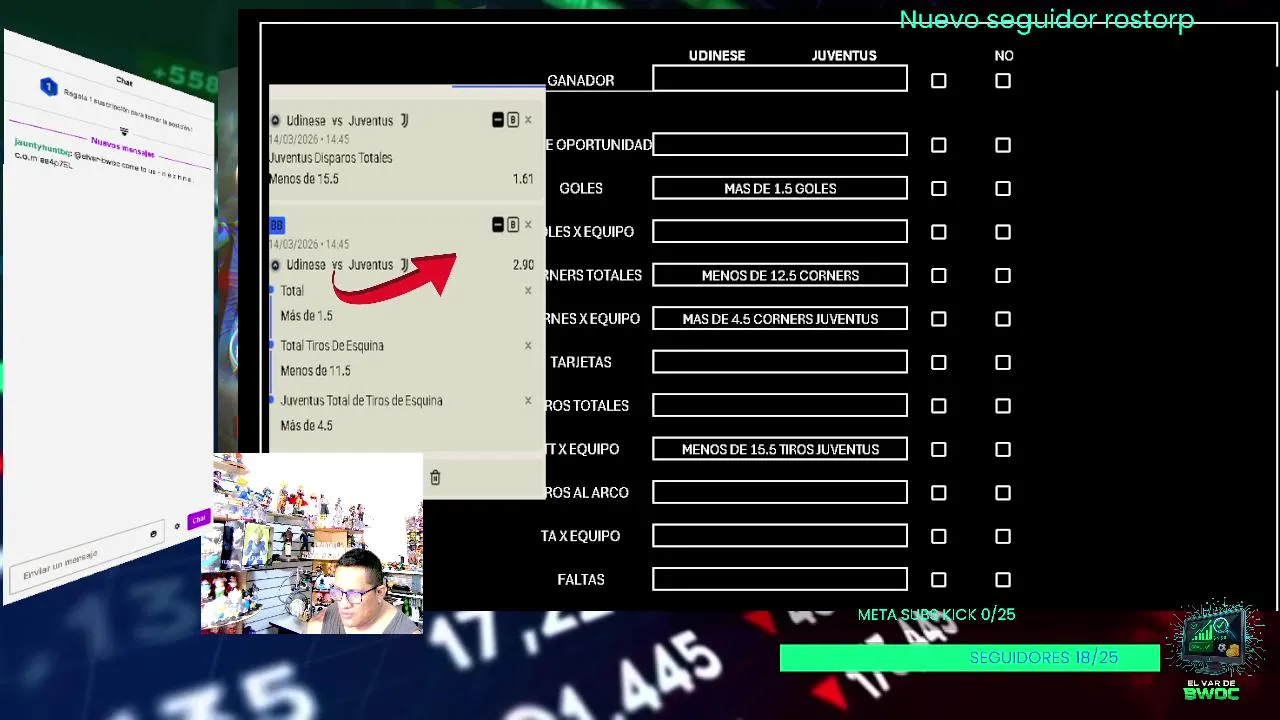Viewport: 1280px width, 720px height.
Task: Tick the NO checkbox in FALTAS row
Action: click(x=1003, y=580)
